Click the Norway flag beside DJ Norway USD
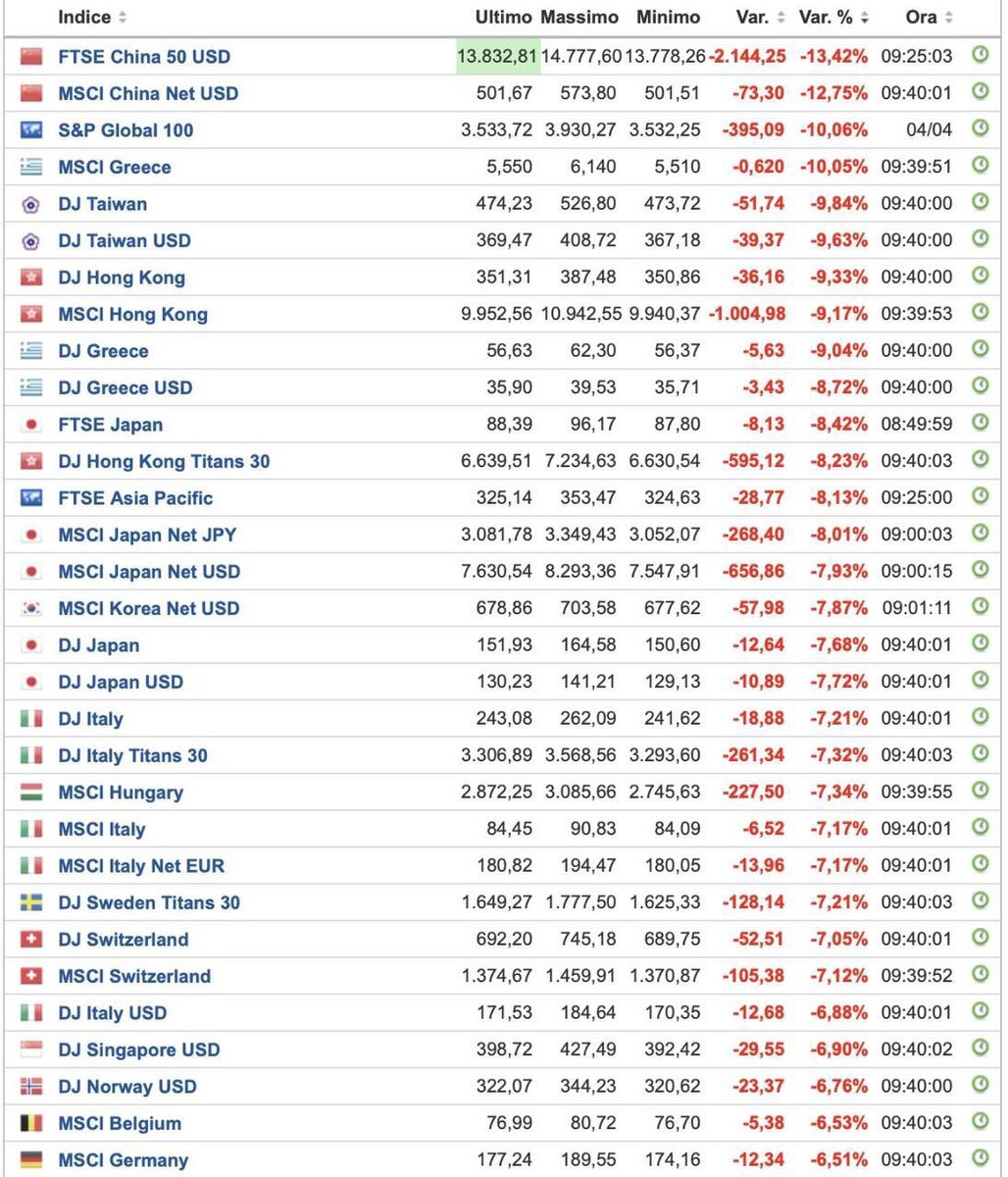Viewport: 1008px width, 1177px height. tap(31, 1087)
